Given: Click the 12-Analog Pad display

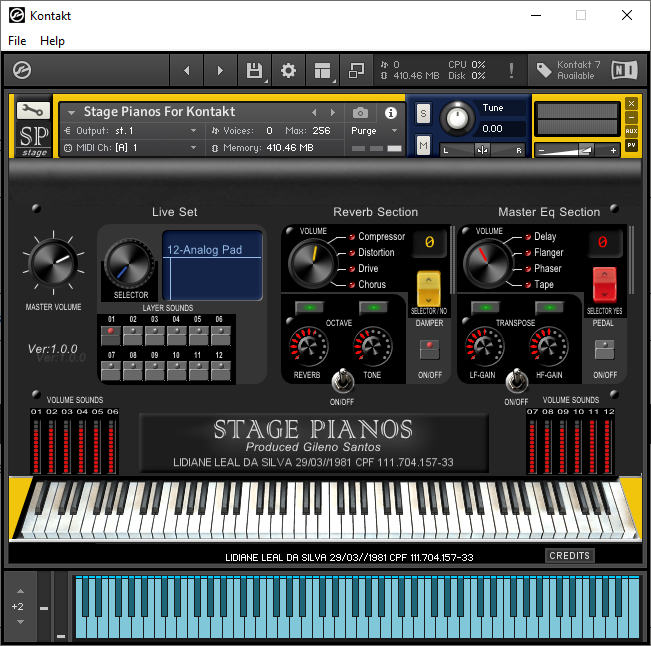Looking at the screenshot, I should coord(213,265).
